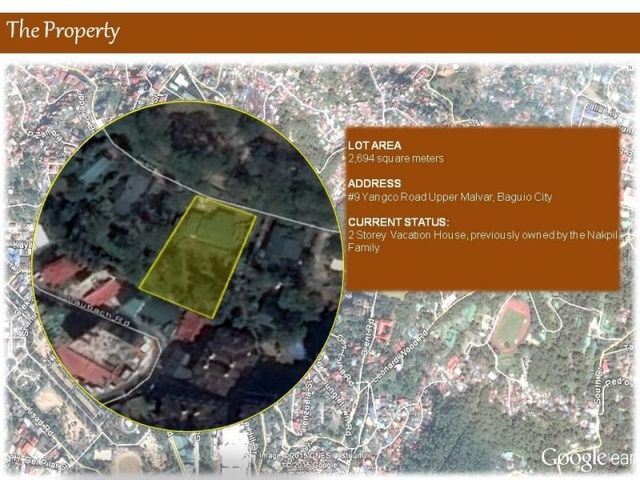Click the '2,694 square meters' text

click(x=396, y=158)
